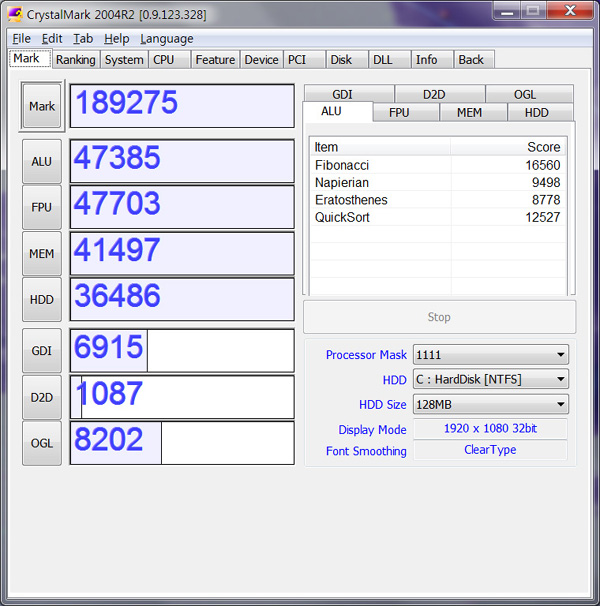Select the Mark tab
The image size is (600, 606).
point(30,58)
